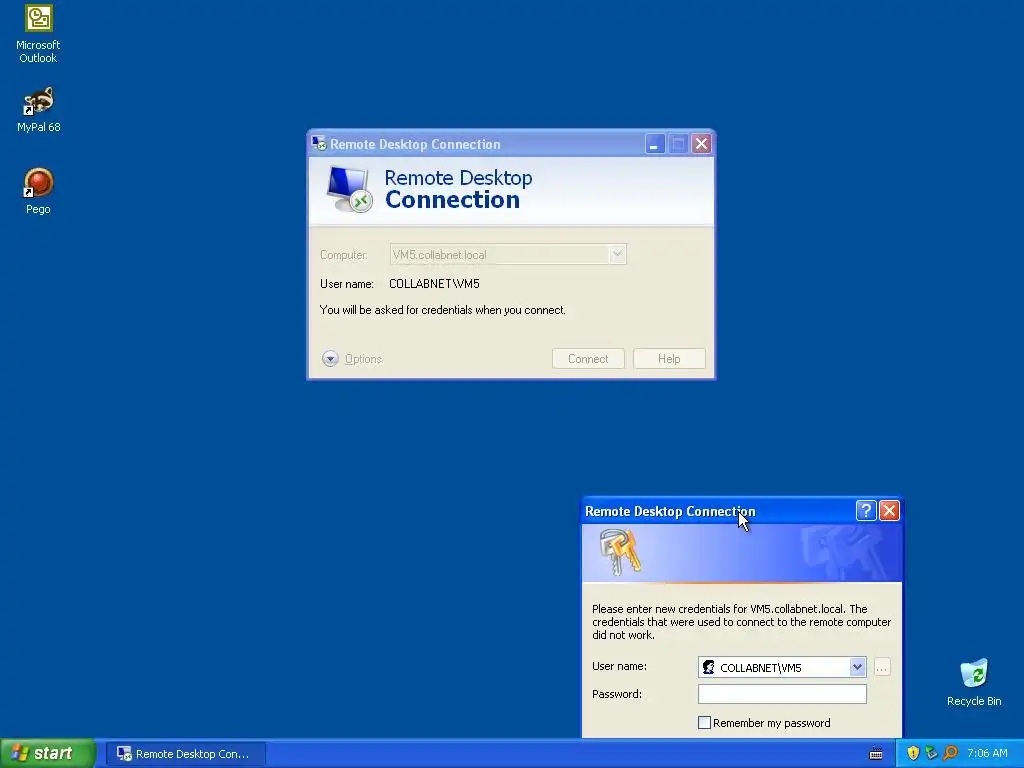The image size is (1024, 768).
Task: Click the network connection tray icon
Action: click(931, 753)
